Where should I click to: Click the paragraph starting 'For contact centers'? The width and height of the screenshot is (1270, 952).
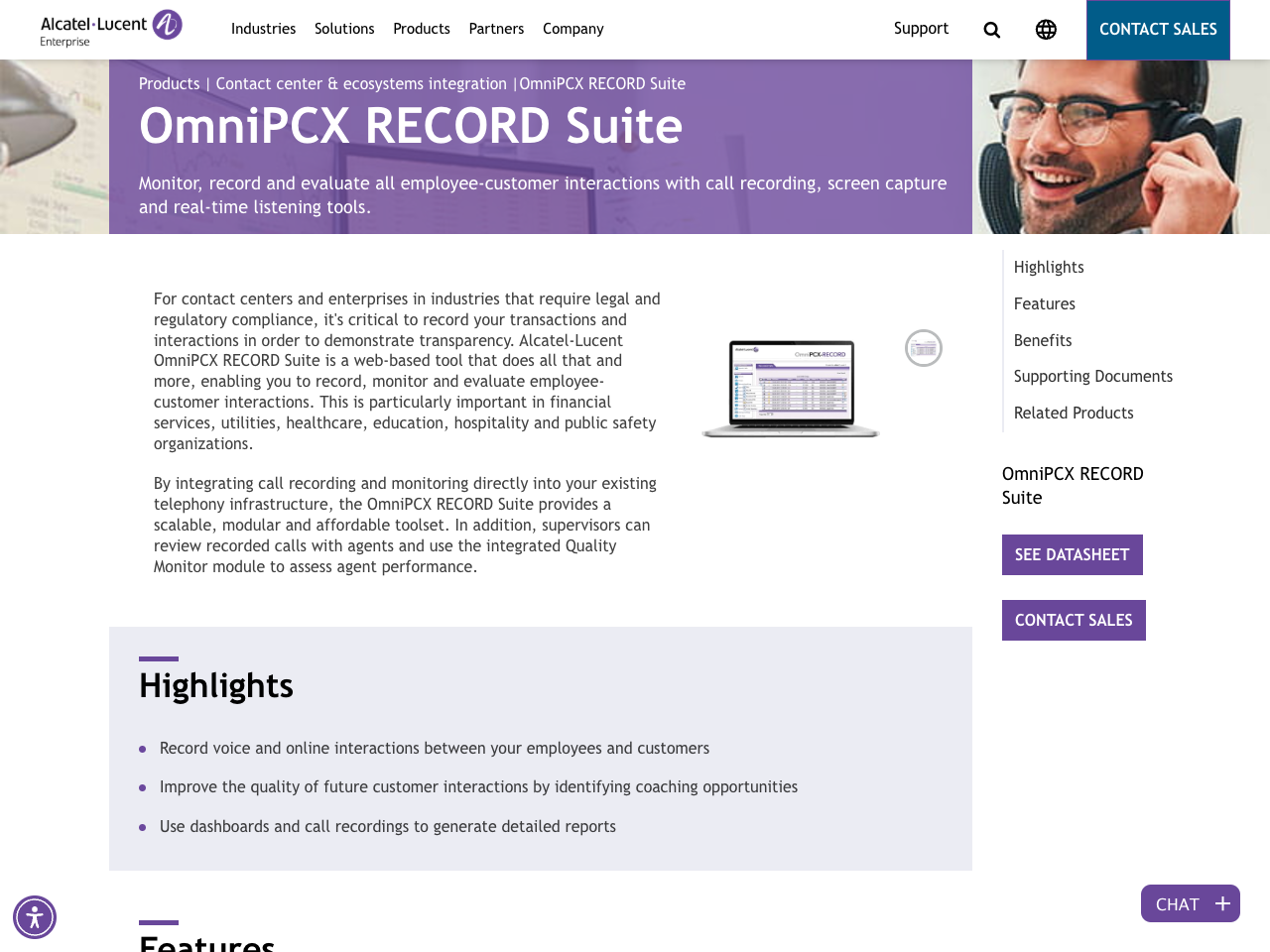407,371
